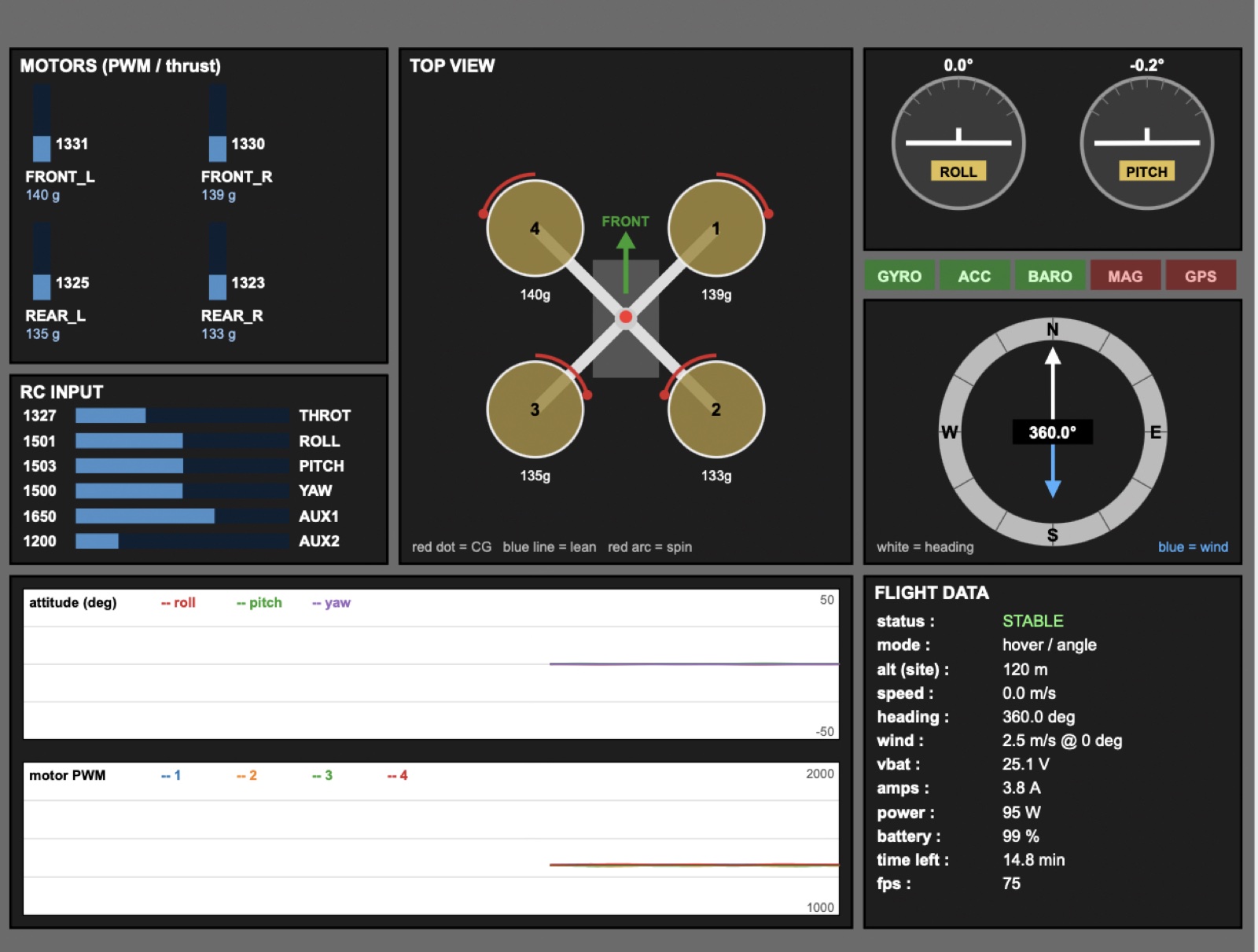Screen dimensions: 1258x952
Task: Click the red CG dot at frame center
Action: click(626, 317)
